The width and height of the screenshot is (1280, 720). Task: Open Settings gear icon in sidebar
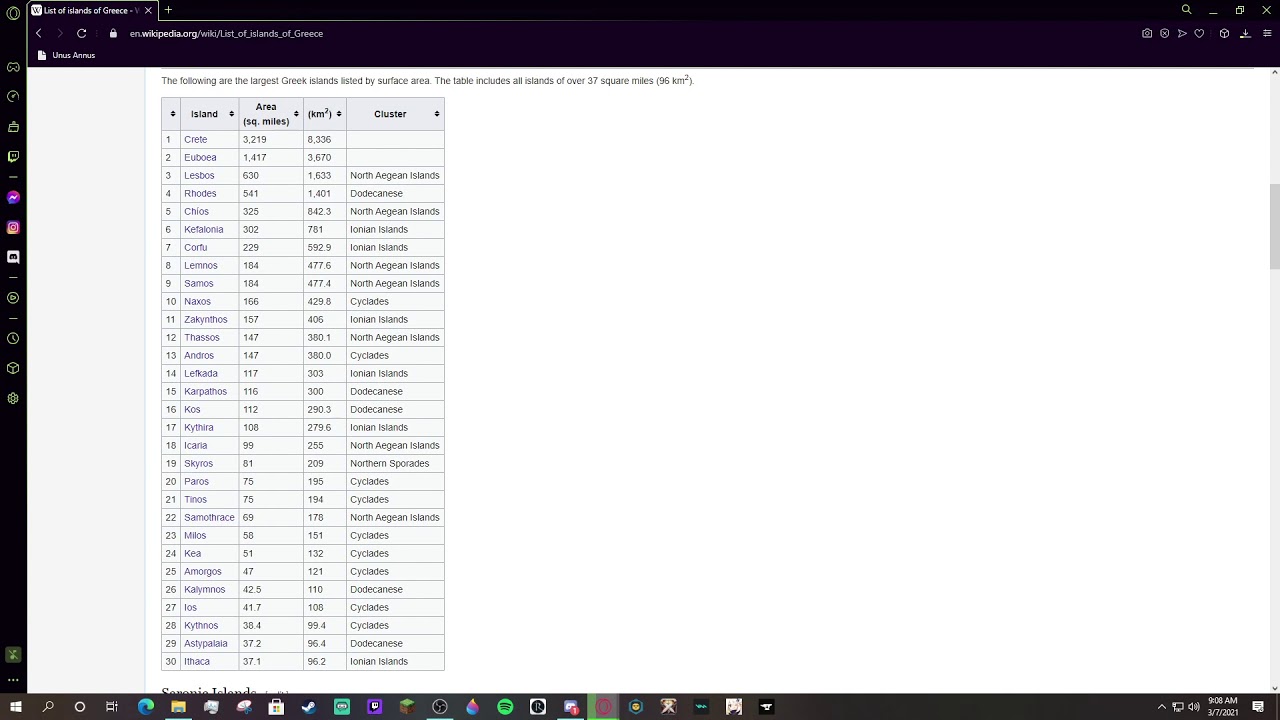(x=13, y=398)
